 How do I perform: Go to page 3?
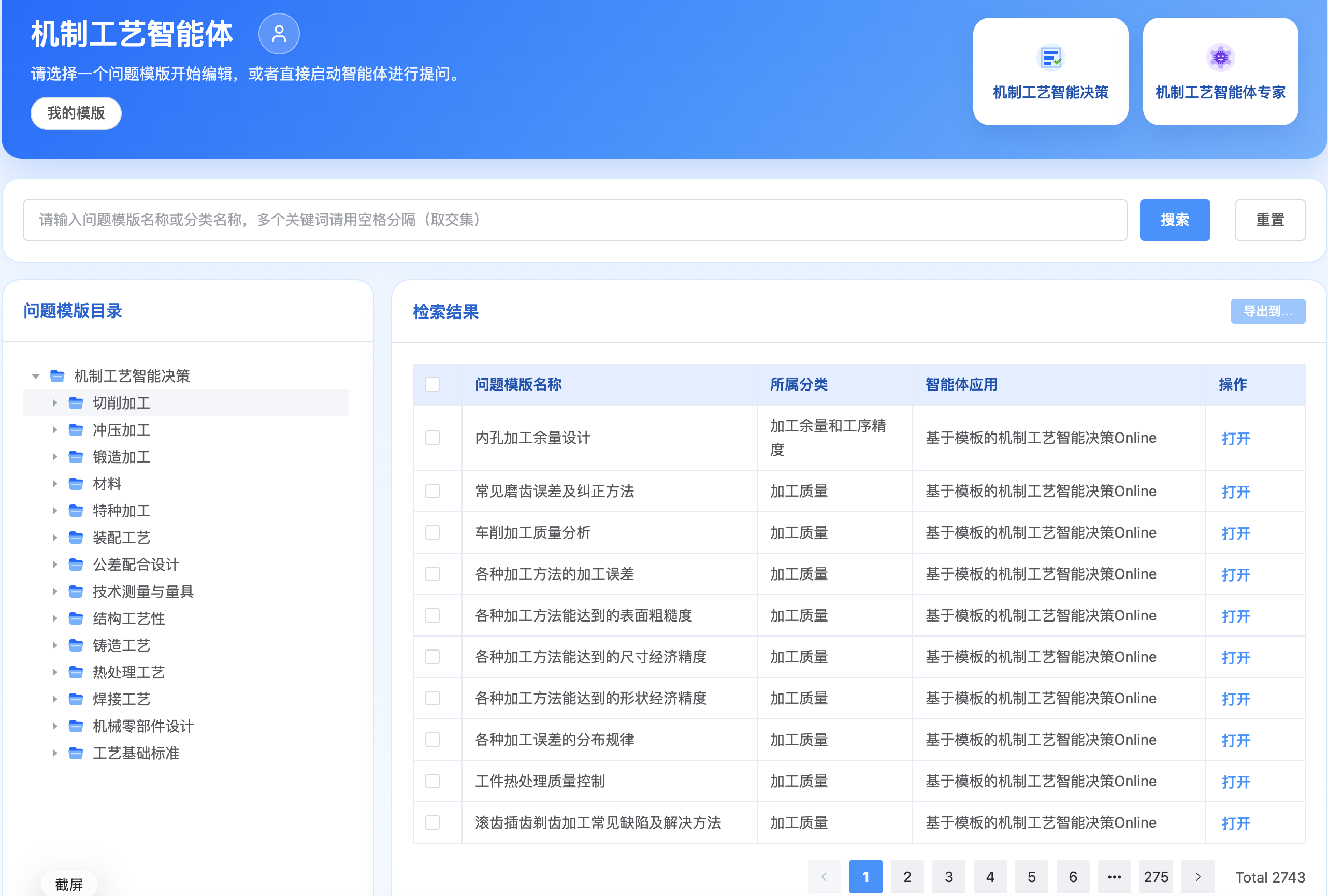pos(948,876)
